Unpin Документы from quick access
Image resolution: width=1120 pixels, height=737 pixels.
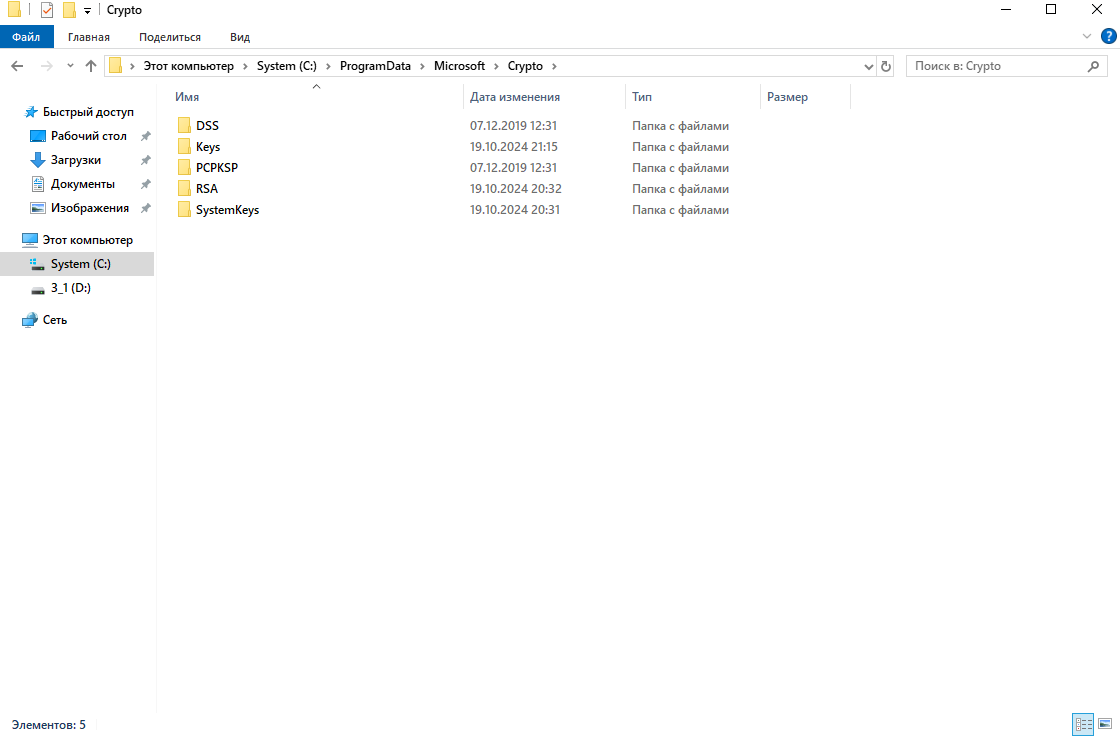tap(146, 183)
